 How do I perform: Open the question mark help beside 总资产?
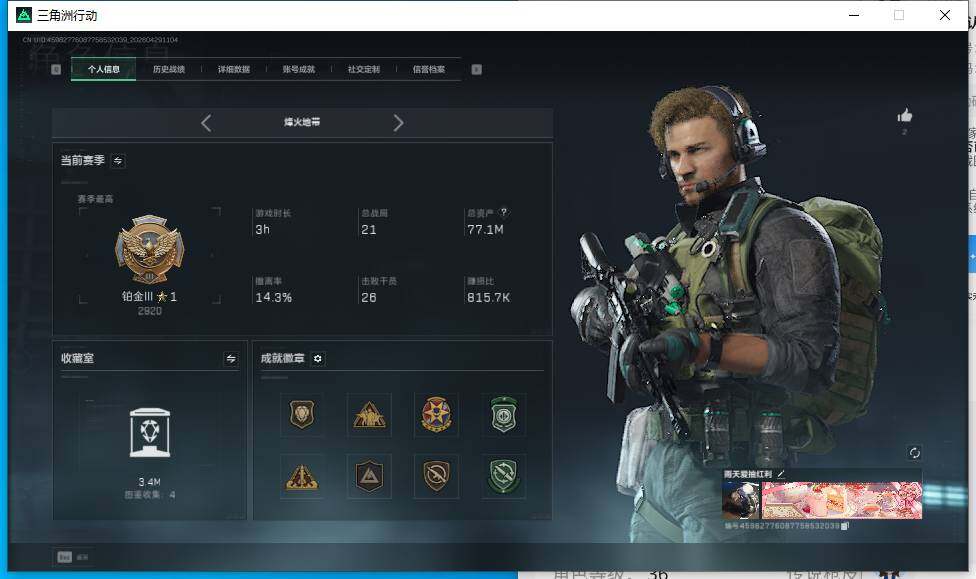[504, 212]
